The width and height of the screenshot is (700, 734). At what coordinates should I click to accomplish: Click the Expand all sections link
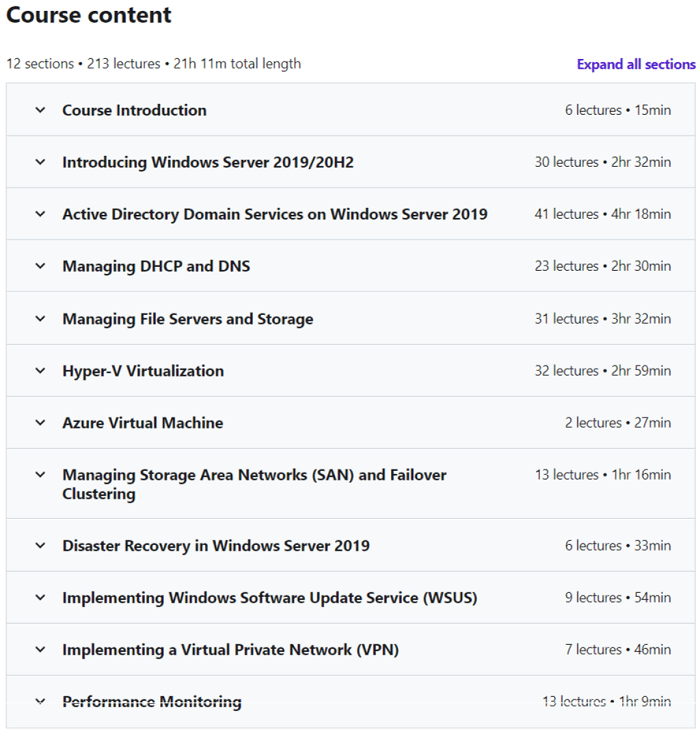point(635,64)
